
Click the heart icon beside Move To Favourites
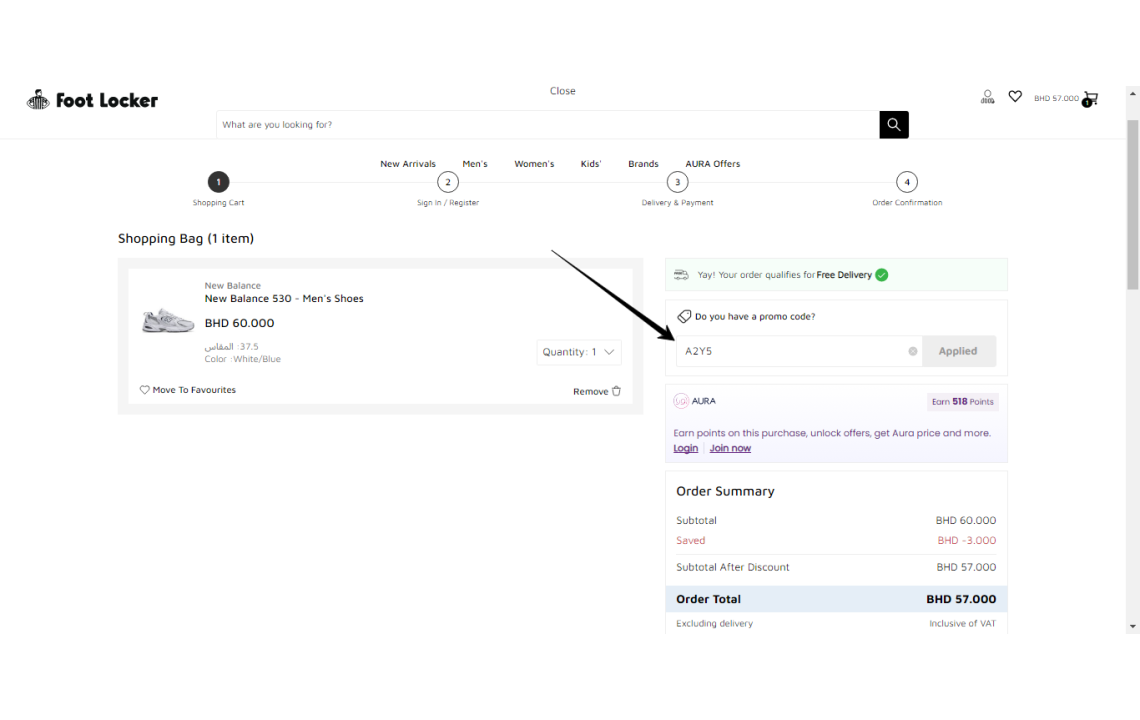pos(145,390)
